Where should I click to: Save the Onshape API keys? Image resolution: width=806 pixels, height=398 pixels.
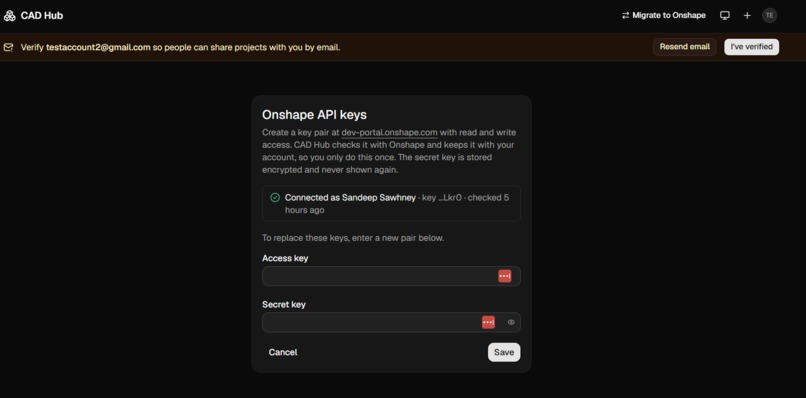point(504,352)
